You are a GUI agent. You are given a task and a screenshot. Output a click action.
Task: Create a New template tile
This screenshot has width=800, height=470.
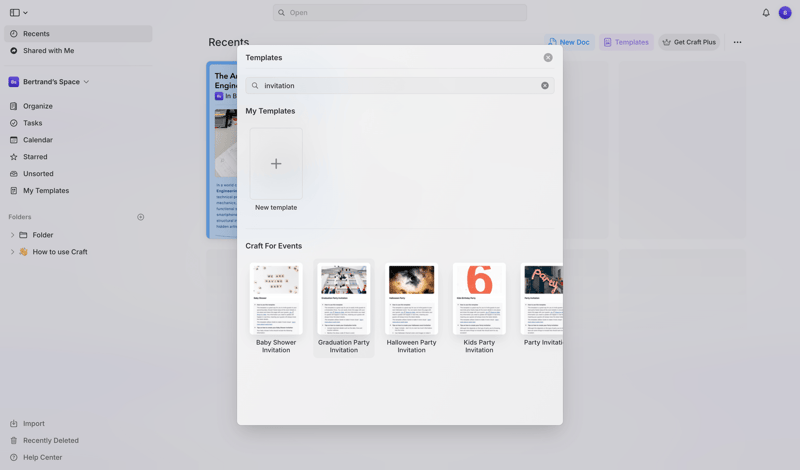coord(276,163)
